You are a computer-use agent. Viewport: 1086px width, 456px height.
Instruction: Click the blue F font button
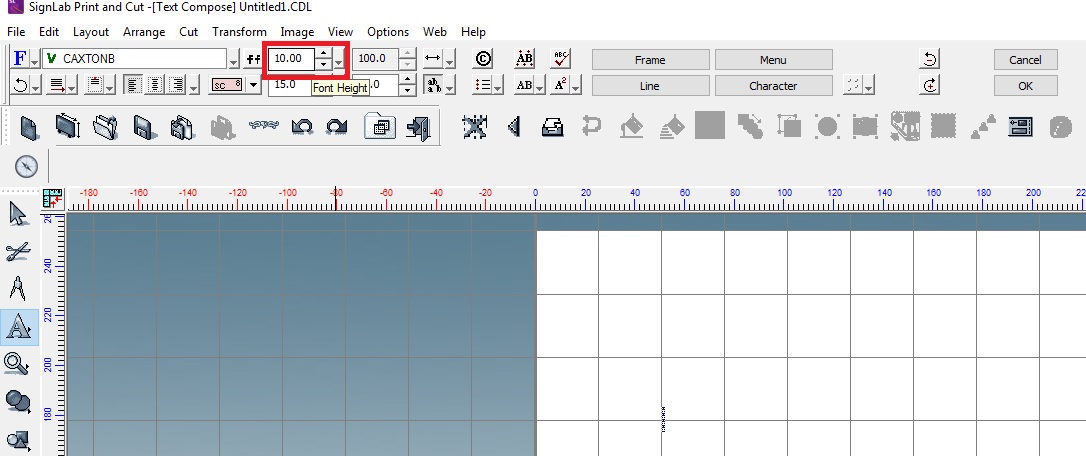click(20, 59)
